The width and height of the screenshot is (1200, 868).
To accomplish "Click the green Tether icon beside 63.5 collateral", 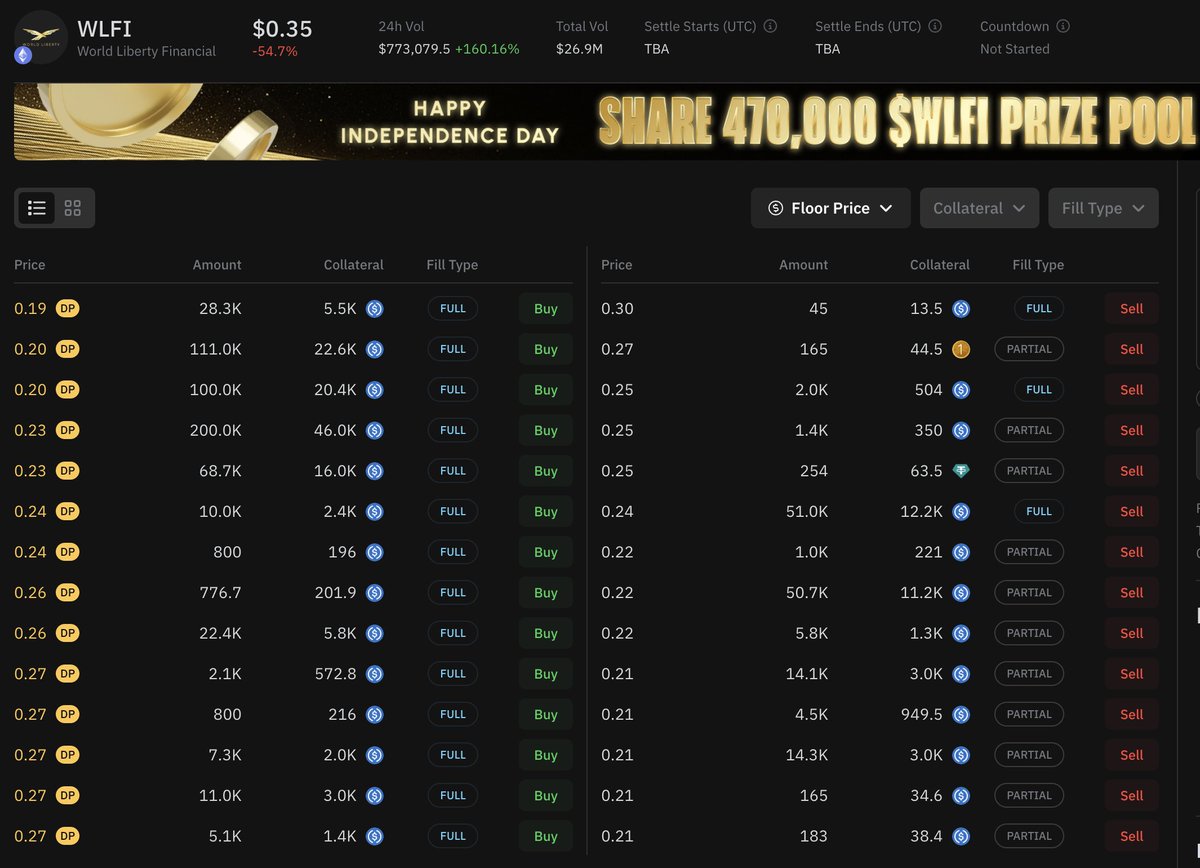I will pos(961,471).
